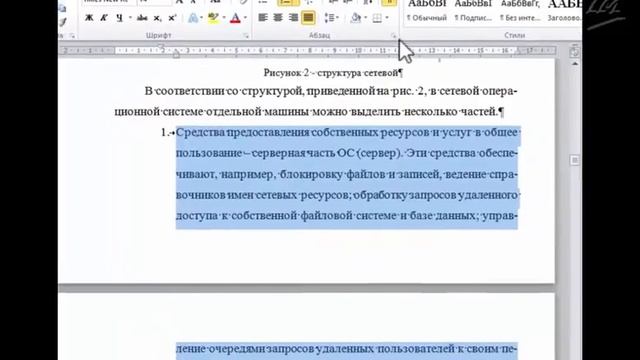The height and width of the screenshot is (360, 640).
Task: Apply strikethrough to selected text
Action: 142,18
